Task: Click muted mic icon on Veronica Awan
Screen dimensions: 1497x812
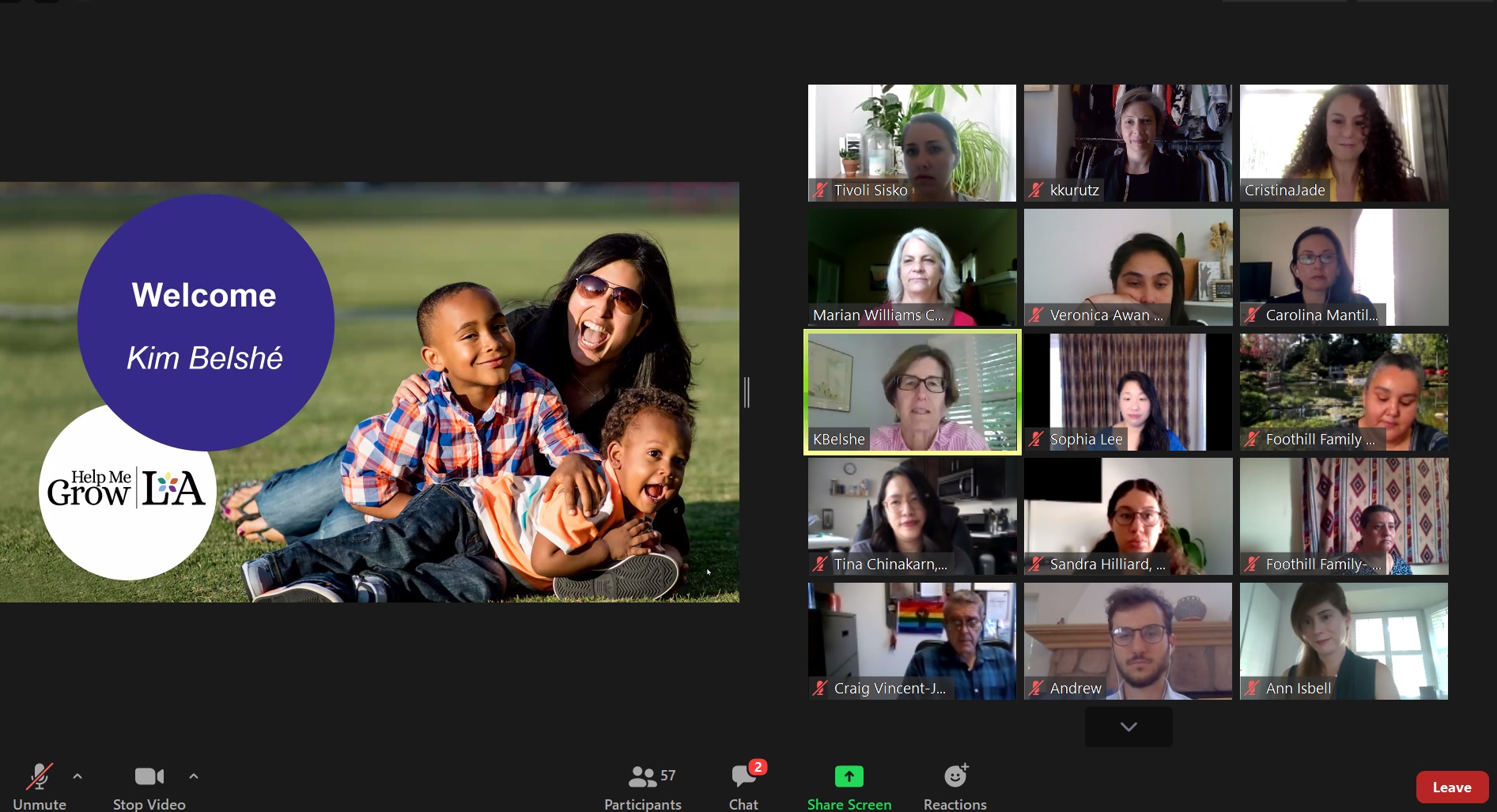Action: (1036, 315)
